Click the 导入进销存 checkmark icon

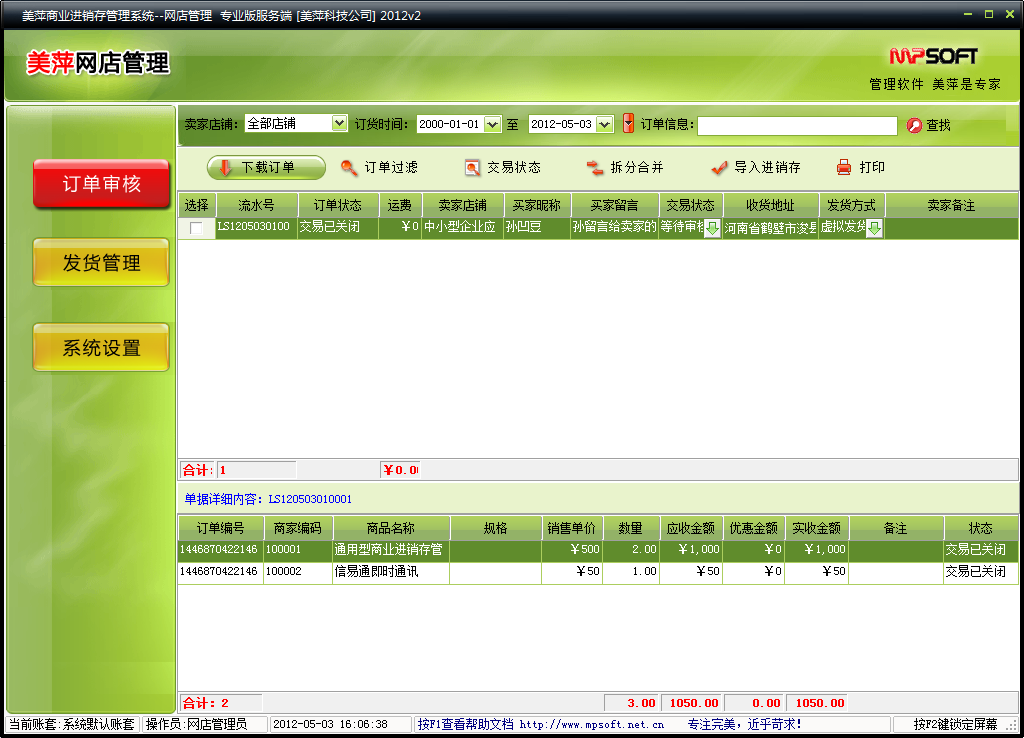718,168
